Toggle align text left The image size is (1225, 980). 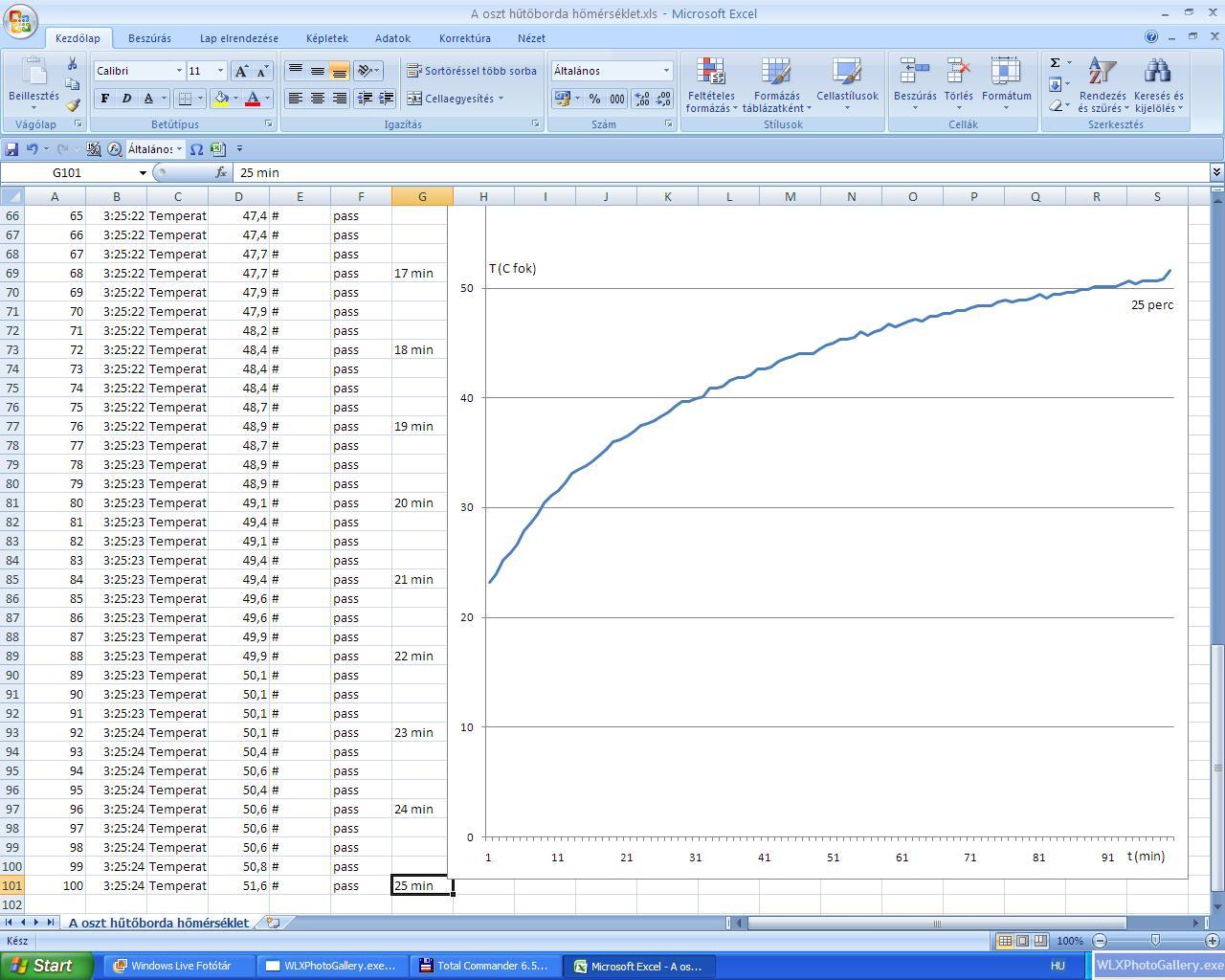click(x=296, y=98)
